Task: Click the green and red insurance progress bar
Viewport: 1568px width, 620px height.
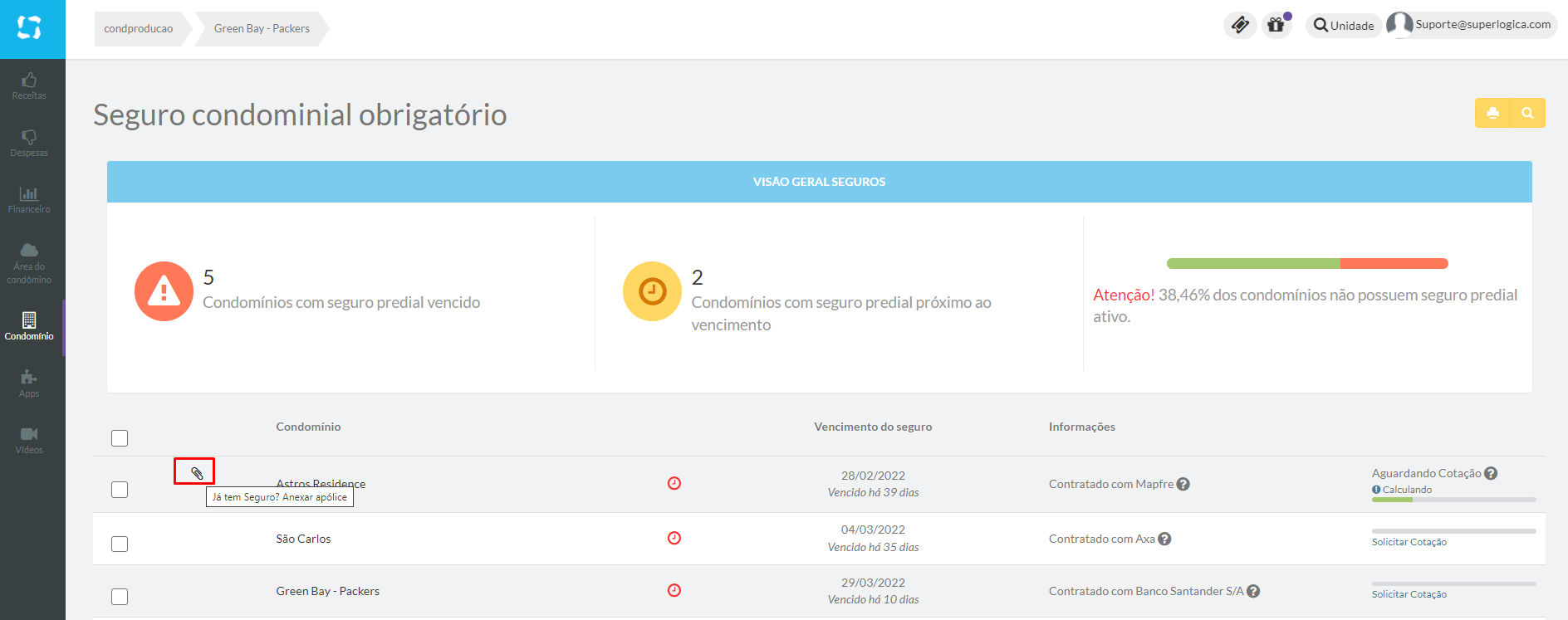Action: 1307,263
